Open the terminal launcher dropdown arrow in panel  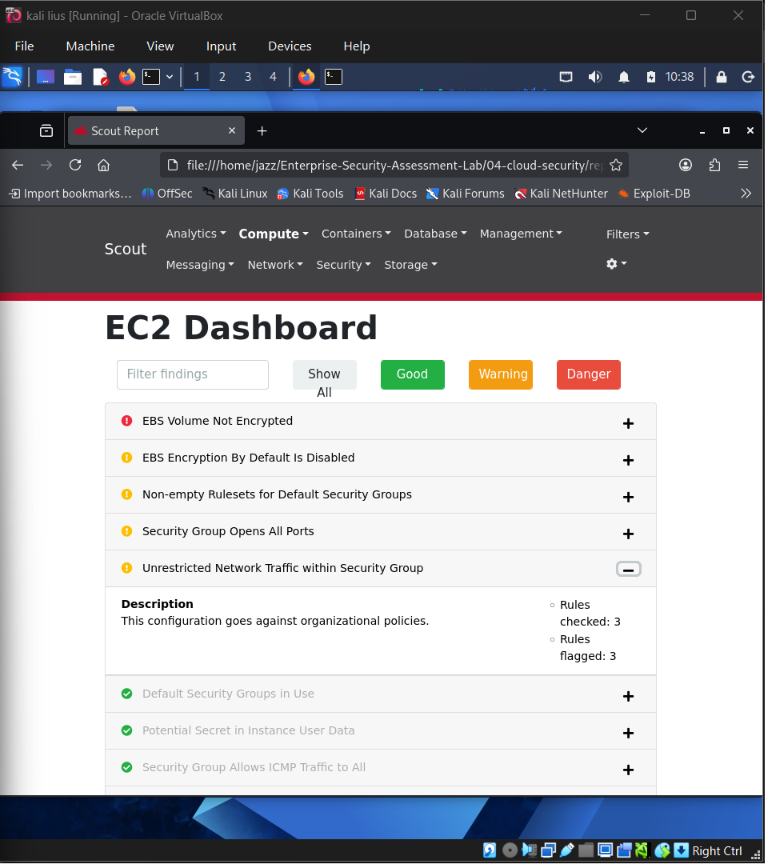(169, 77)
